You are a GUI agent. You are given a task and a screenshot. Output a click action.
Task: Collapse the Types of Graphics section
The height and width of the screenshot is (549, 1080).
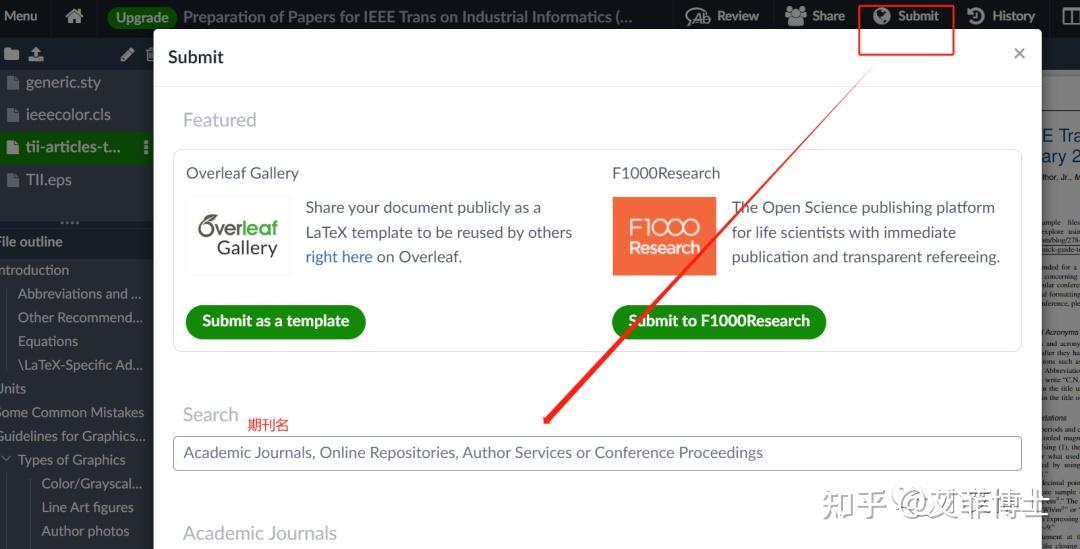click(7, 460)
